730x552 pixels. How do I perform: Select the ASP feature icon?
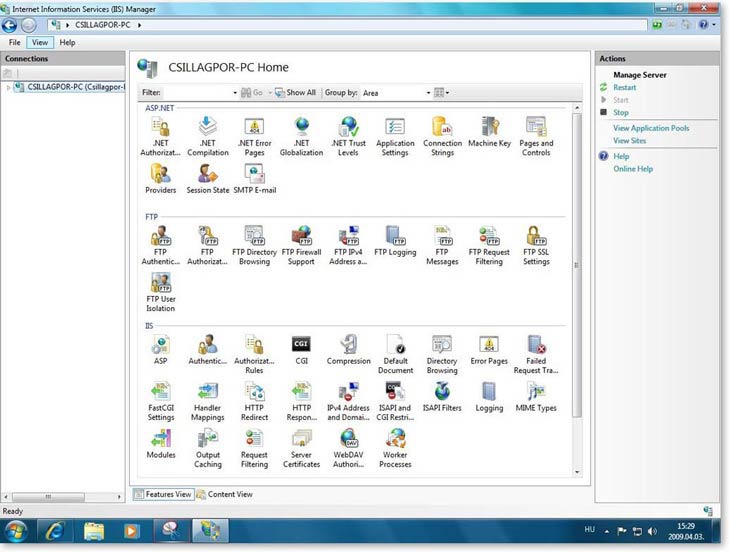pos(161,350)
